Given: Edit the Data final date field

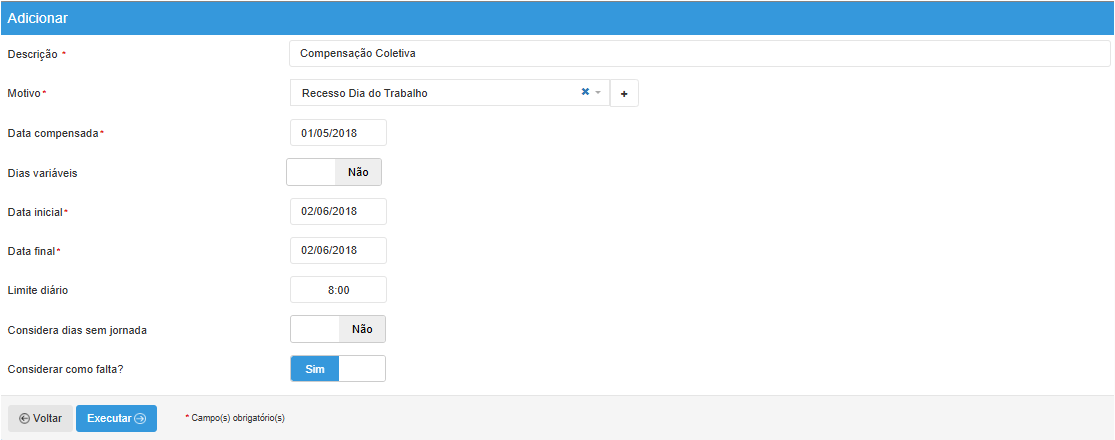Looking at the screenshot, I should (x=338, y=250).
